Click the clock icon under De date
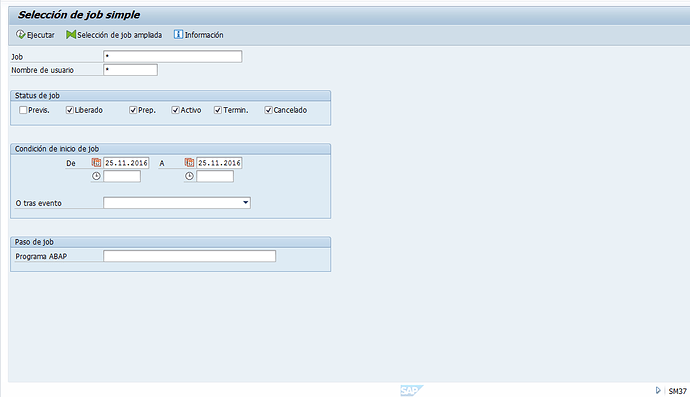This screenshot has height=397, width=690. pos(96,176)
